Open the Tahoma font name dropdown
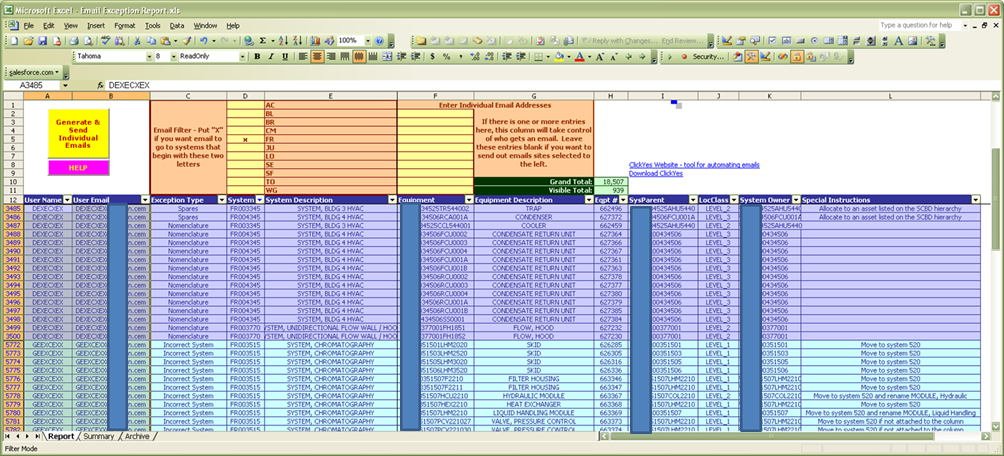The image size is (1004, 456). [x=149, y=56]
